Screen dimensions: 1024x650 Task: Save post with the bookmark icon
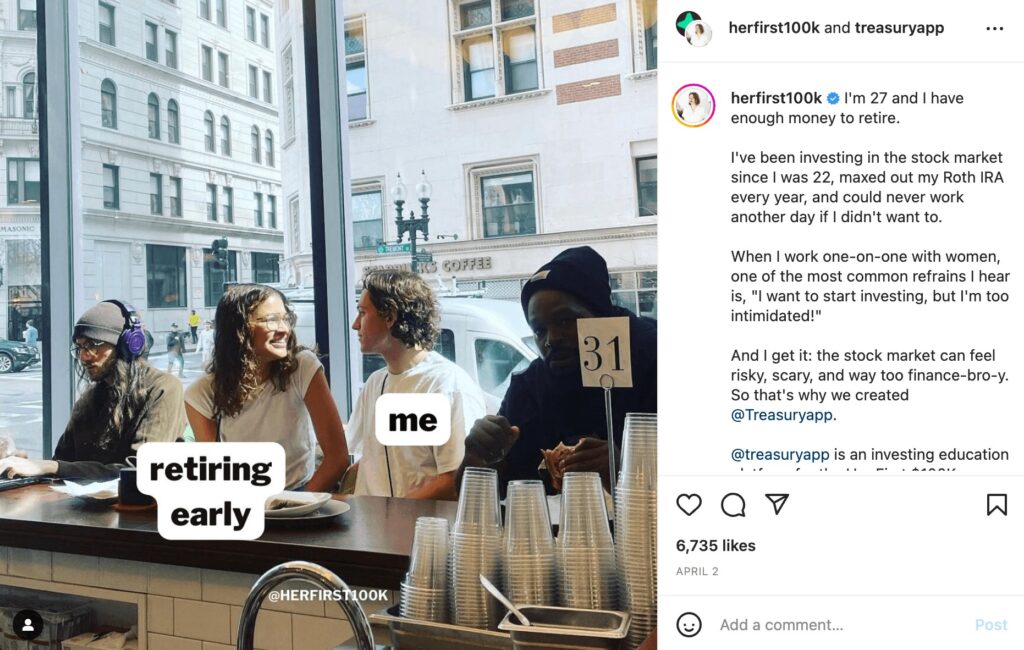[x=997, y=504]
